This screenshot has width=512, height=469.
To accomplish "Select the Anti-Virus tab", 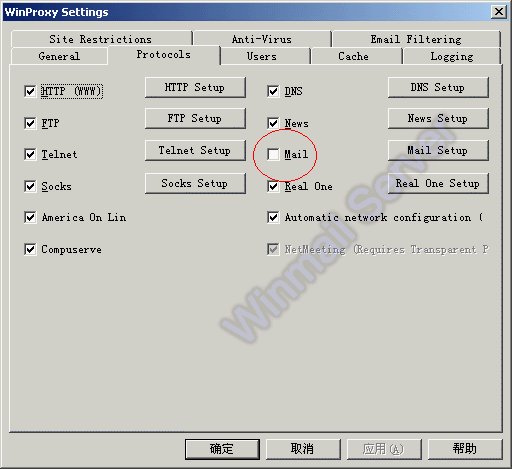I will coord(262,39).
